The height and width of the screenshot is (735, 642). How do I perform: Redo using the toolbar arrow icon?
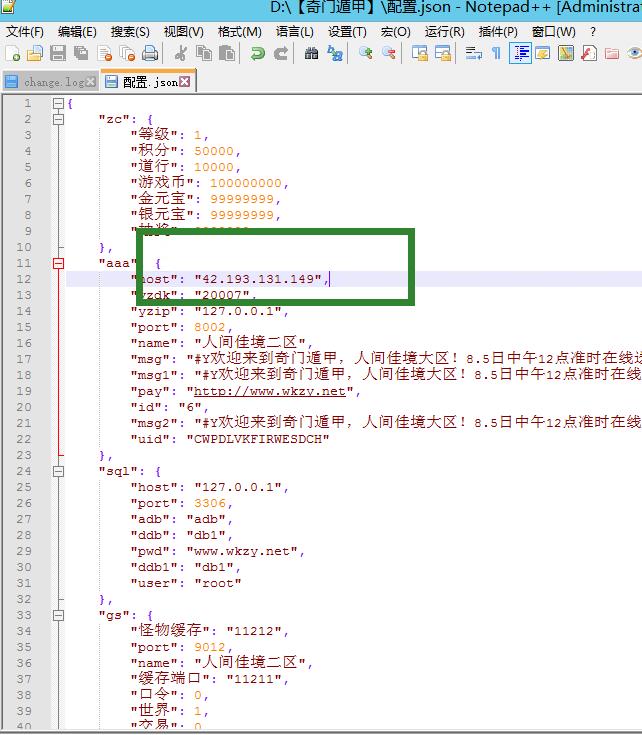coord(281,54)
